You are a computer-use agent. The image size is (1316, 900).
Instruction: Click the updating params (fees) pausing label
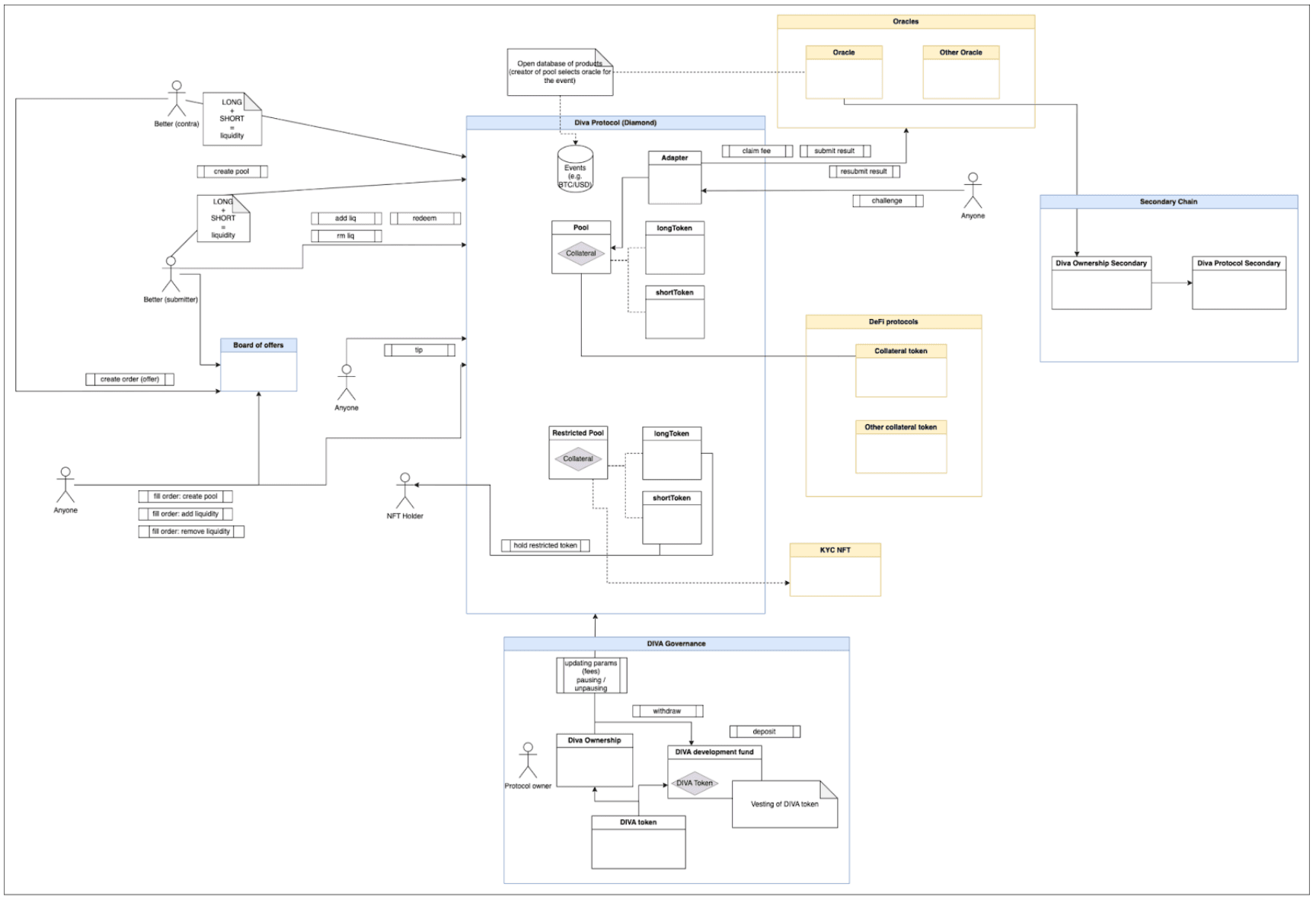592,675
